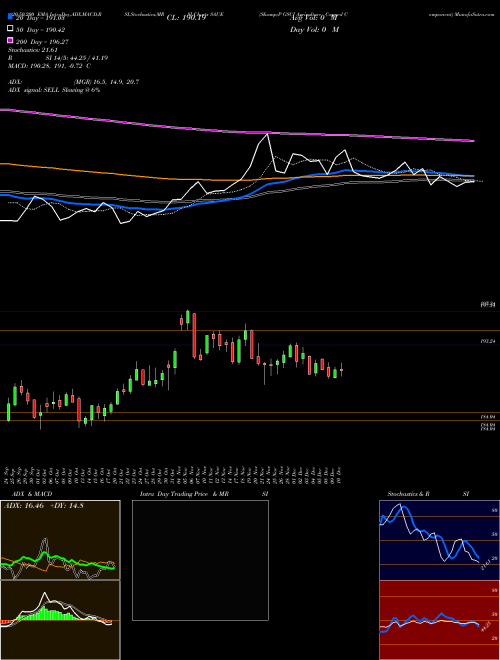500x660 pixels.
Task: Click the CL: 190.19 closing value
Action: 186,18
